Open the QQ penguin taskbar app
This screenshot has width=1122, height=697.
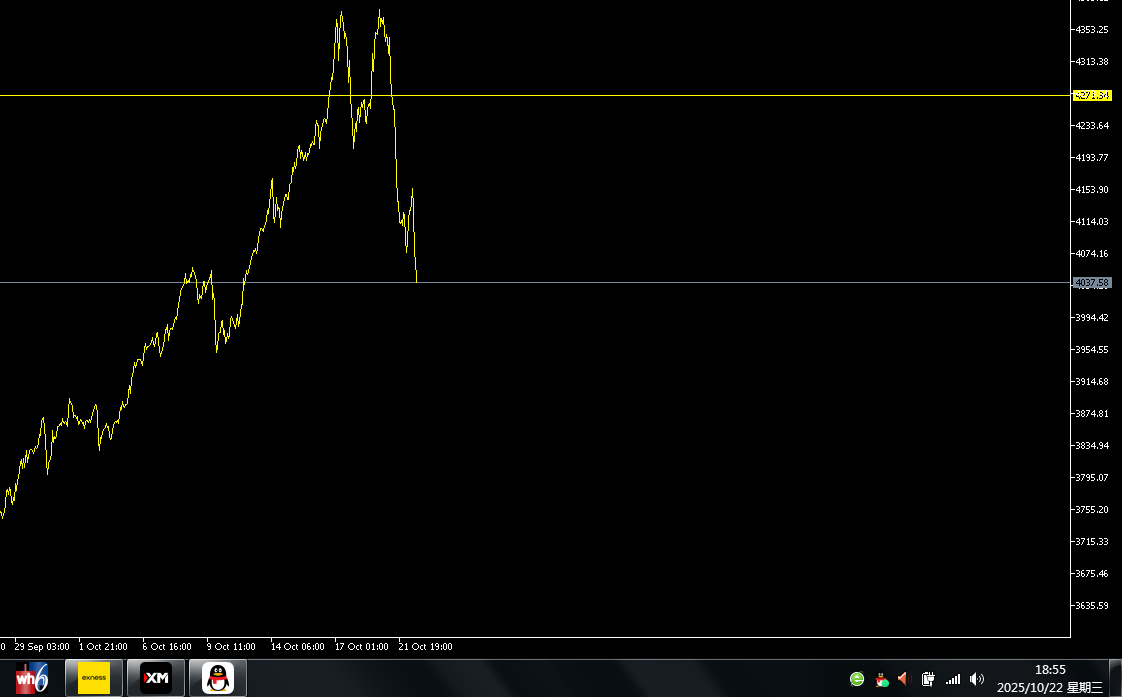click(x=218, y=678)
